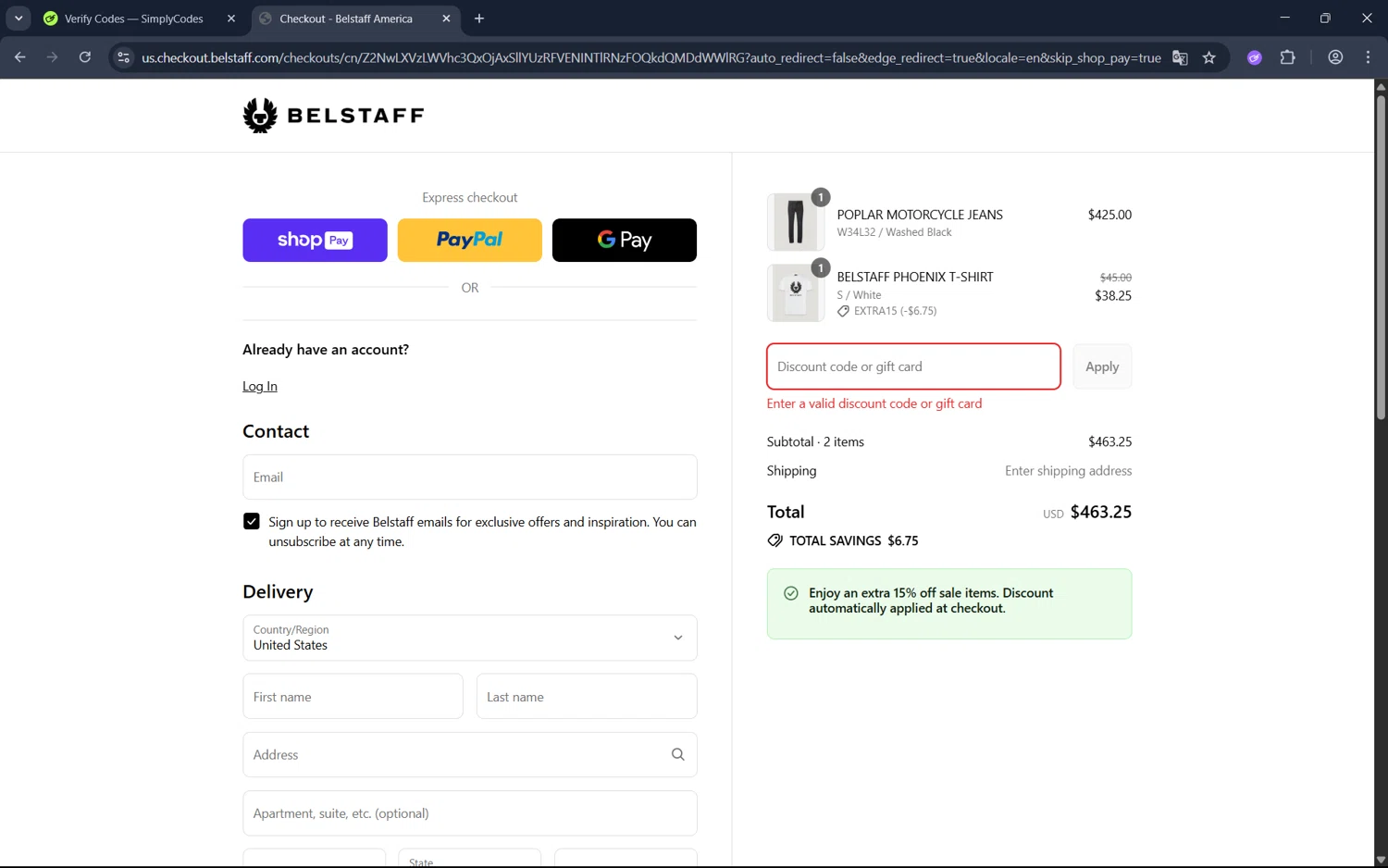Close the Checkout Belstaff America tab

point(446,19)
